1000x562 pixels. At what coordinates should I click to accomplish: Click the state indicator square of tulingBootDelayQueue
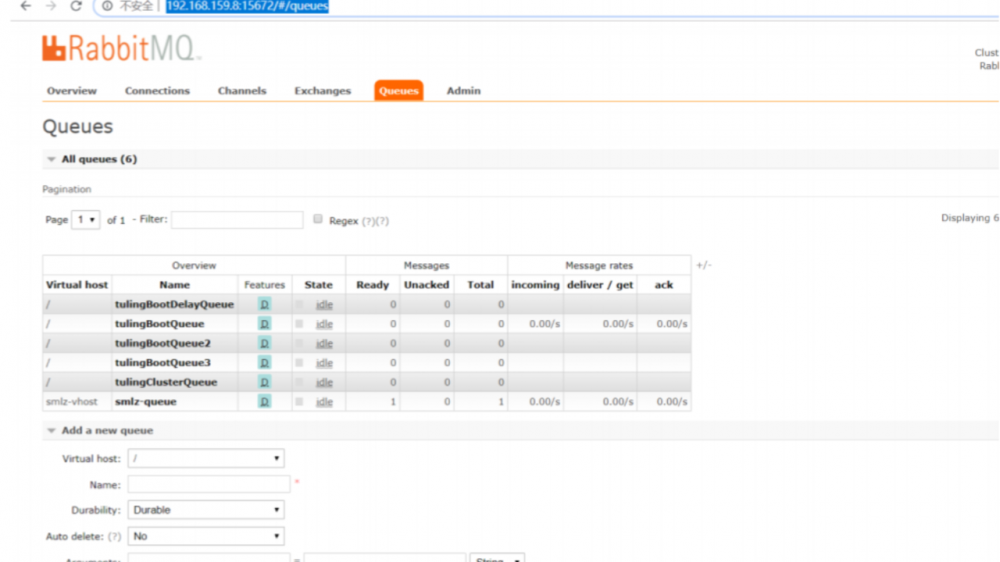pos(299,304)
